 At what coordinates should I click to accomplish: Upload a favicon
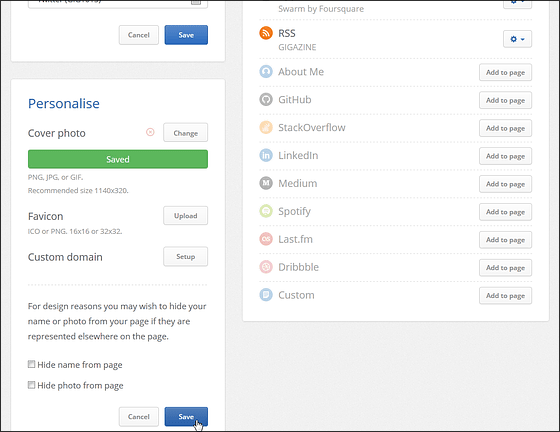(185, 216)
